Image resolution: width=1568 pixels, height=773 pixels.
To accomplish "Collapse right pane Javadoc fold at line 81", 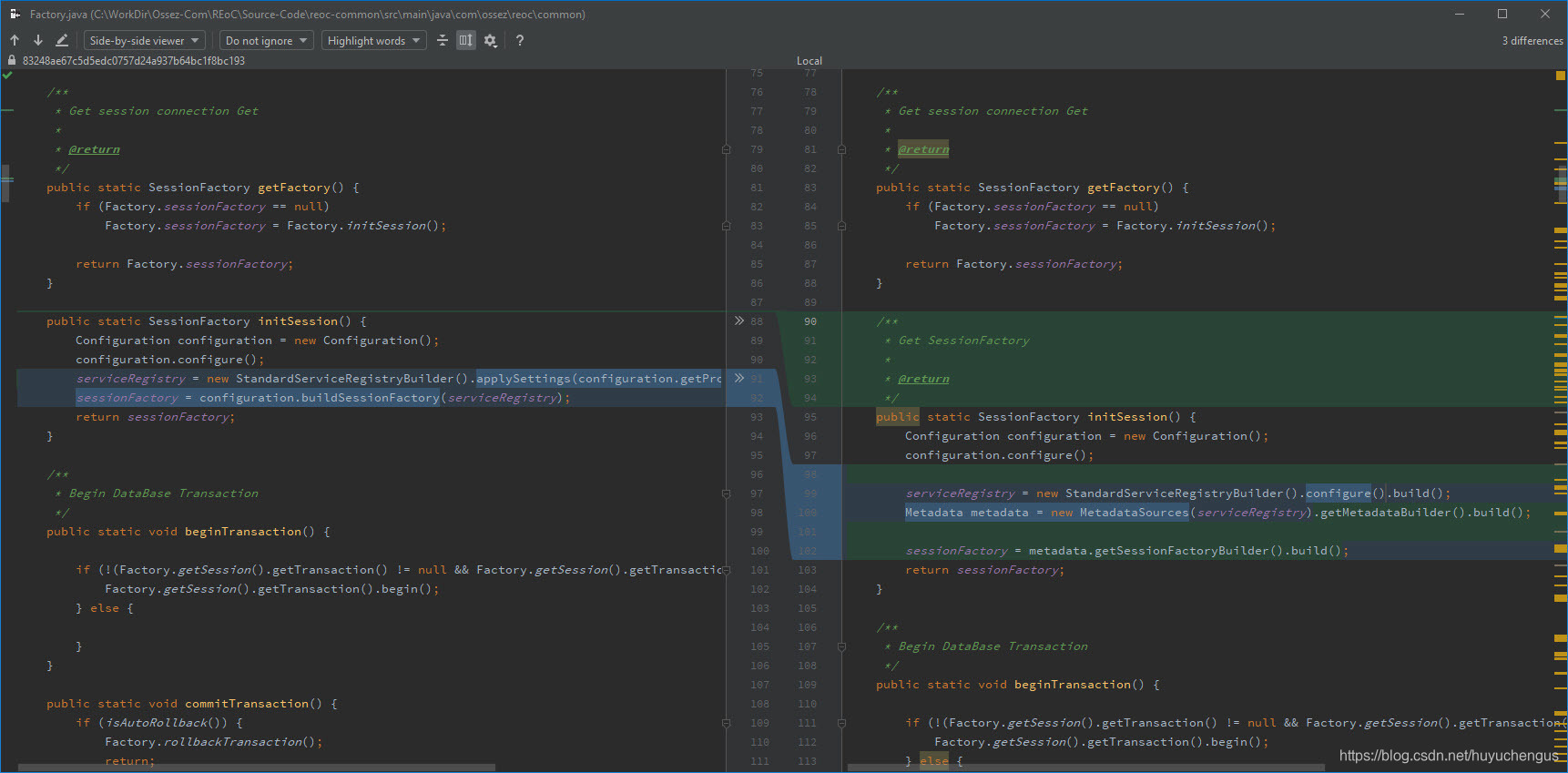I will click(841, 149).
